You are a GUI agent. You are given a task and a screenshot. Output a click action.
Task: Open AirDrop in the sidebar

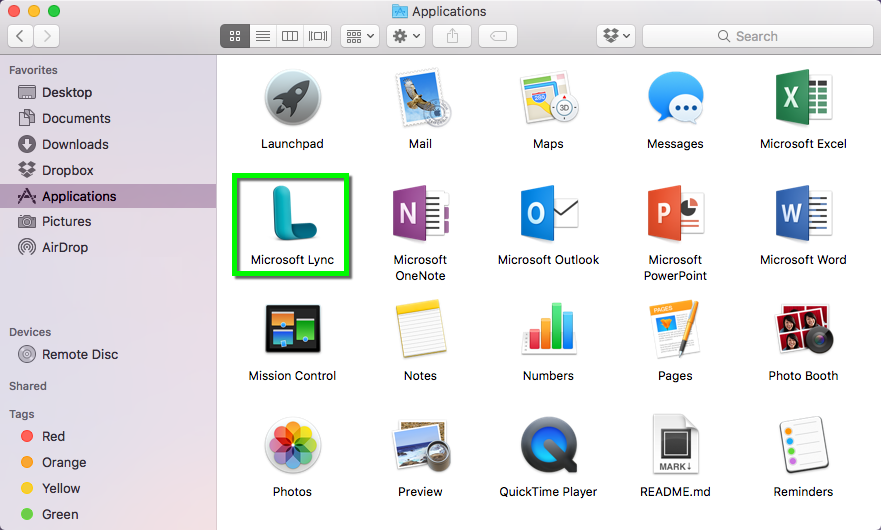click(x=108, y=247)
